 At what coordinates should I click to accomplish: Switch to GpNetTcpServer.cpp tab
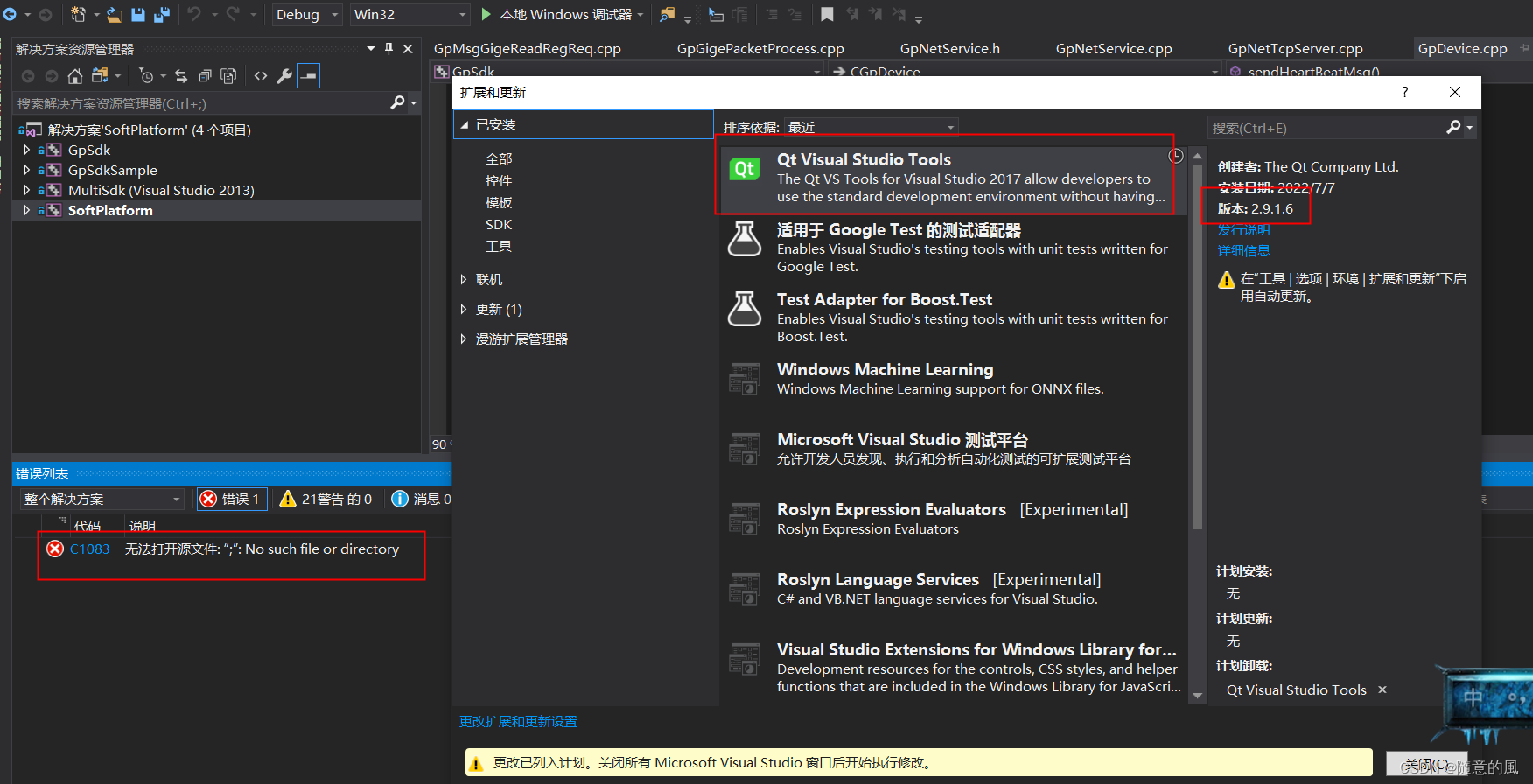pos(1296,49)
